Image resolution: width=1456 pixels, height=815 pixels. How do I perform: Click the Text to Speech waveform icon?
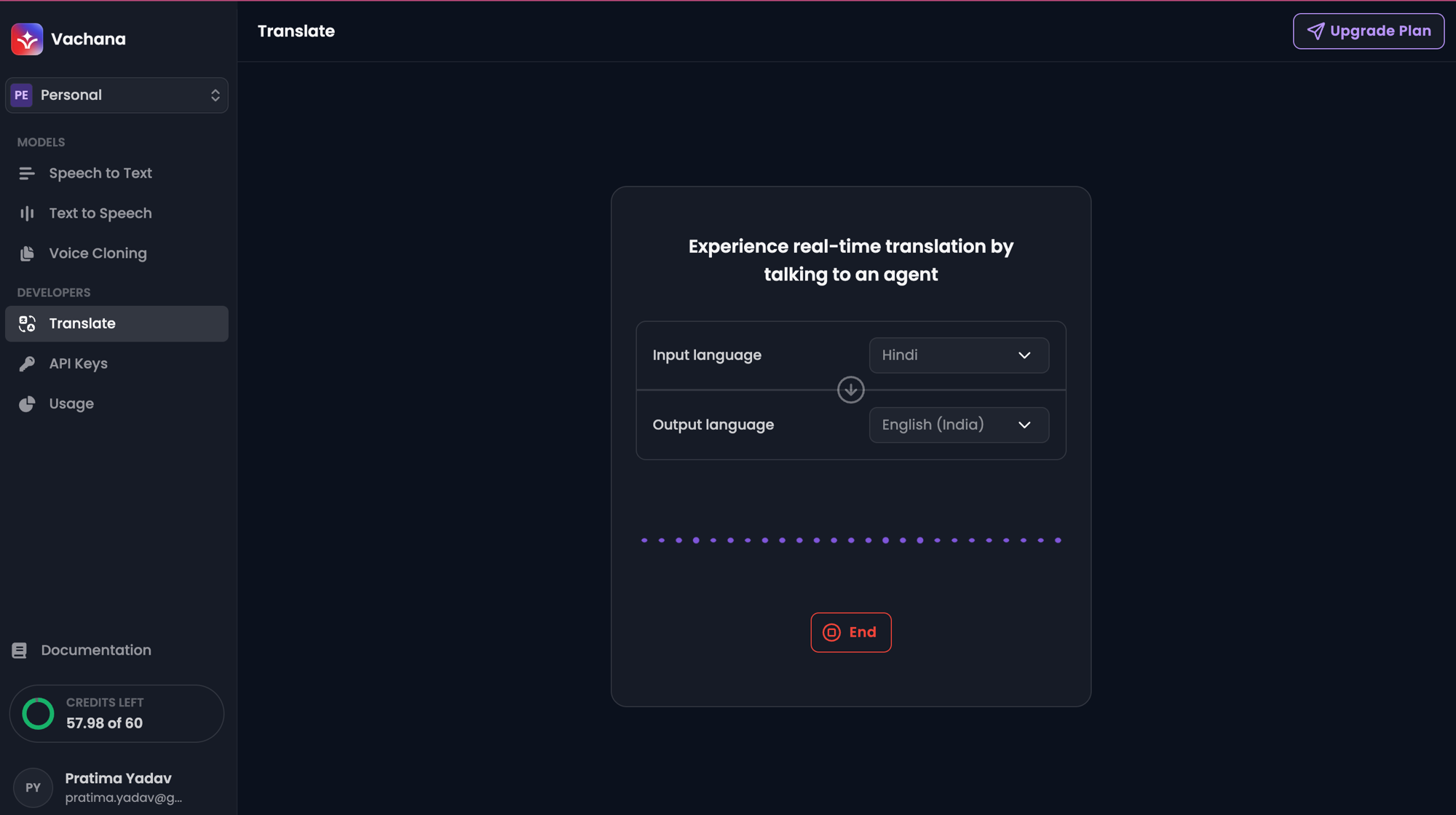tap(27, 213)
